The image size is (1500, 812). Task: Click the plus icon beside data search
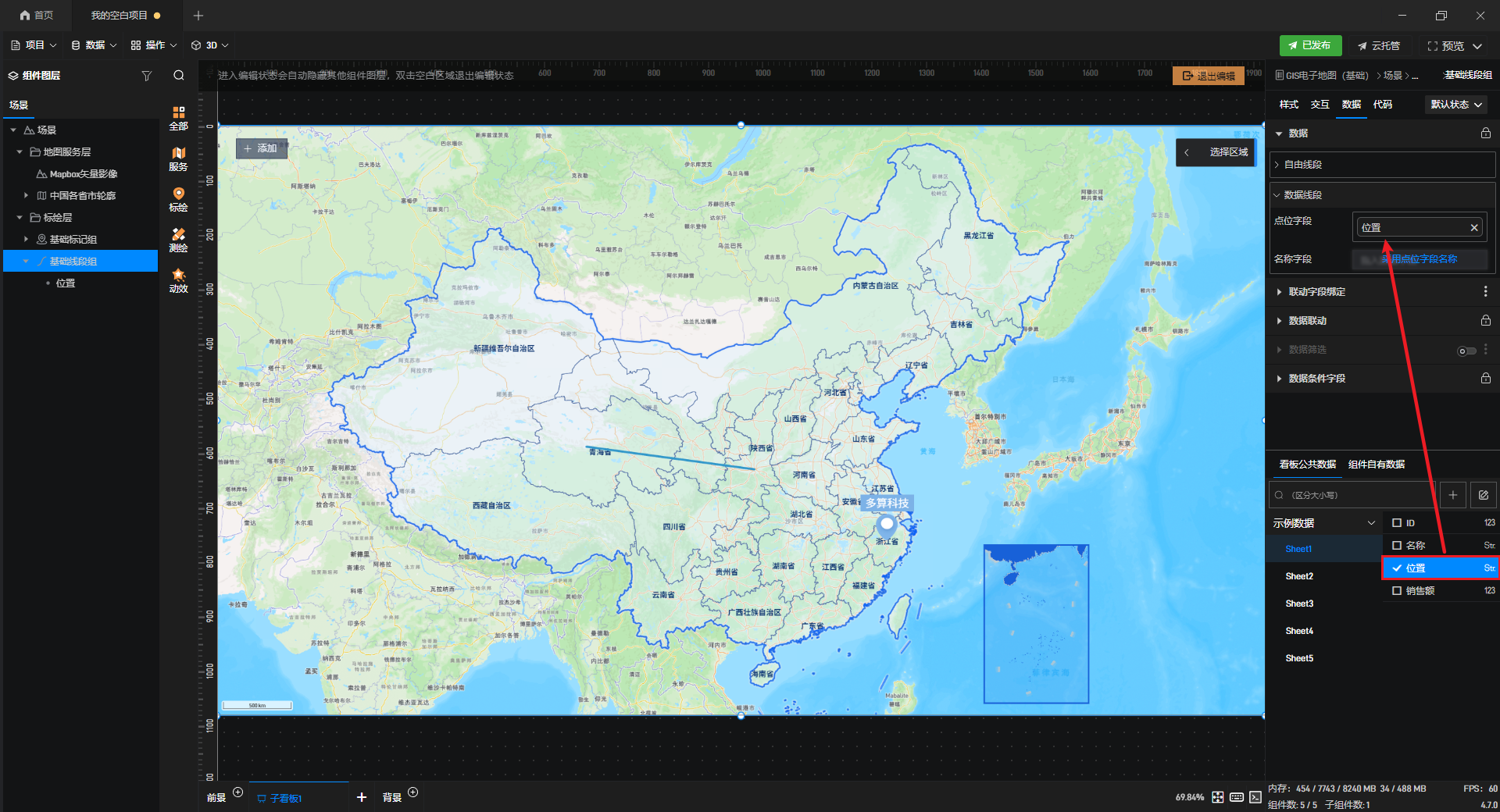tap(1452, 495)
